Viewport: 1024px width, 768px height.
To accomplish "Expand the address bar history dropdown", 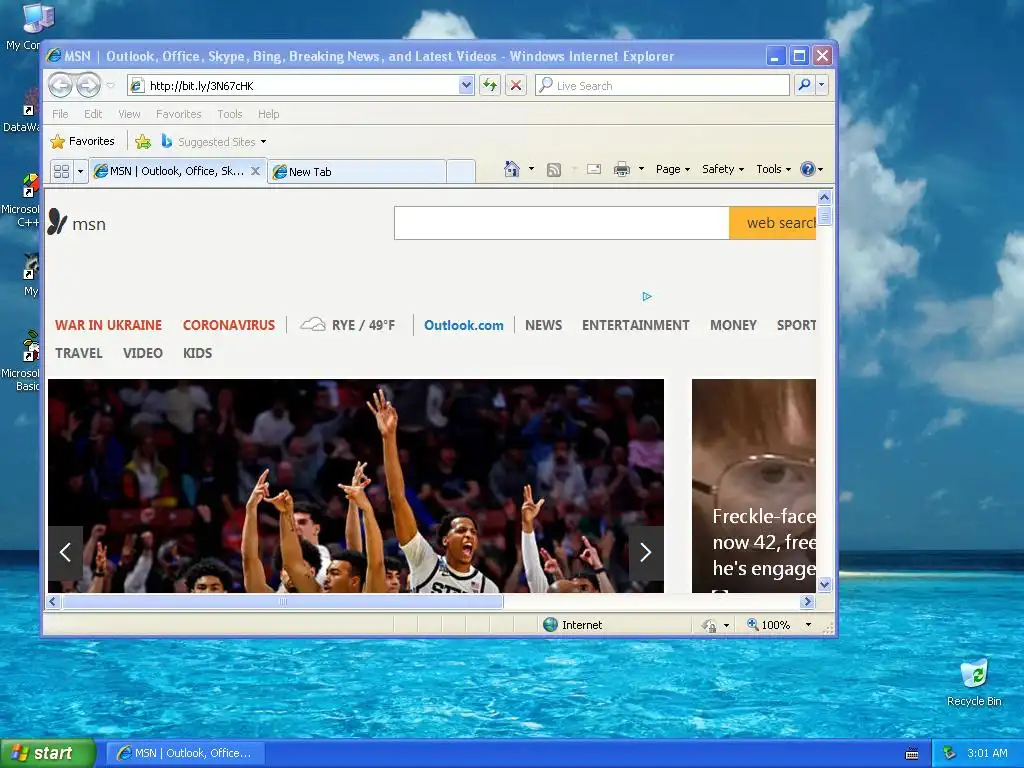I will 466,86.
